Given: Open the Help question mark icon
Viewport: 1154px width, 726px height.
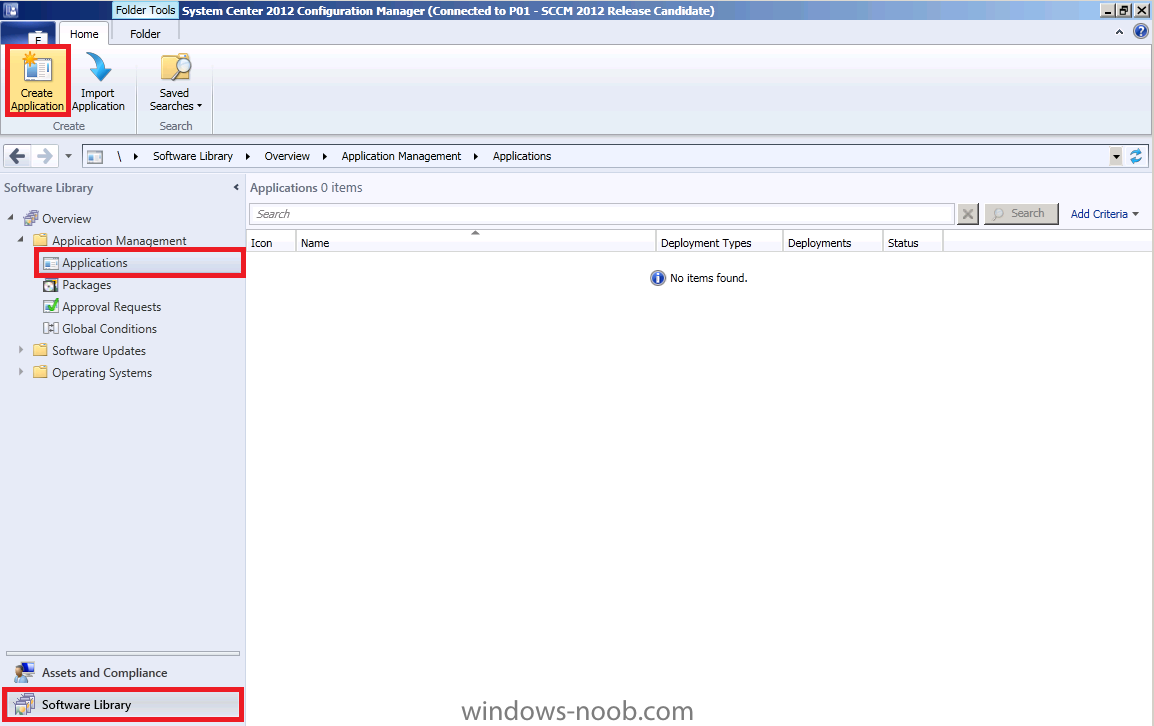Looking at the screenshot, I should click(1140, 31).
